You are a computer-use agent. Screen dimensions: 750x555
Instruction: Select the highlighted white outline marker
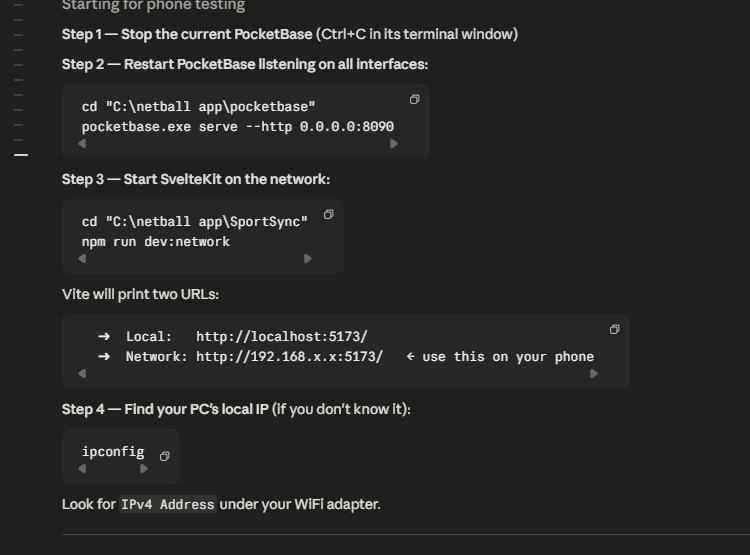(21, 155)
